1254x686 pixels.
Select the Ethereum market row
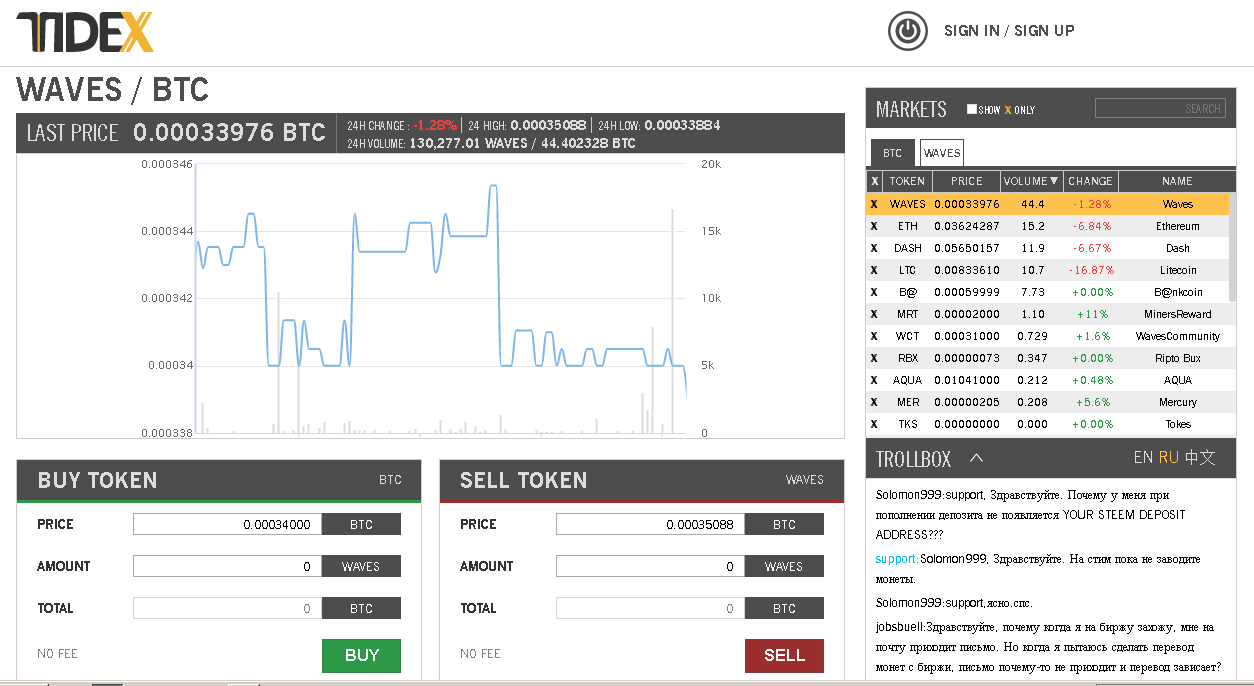[x=1047, y=226]
